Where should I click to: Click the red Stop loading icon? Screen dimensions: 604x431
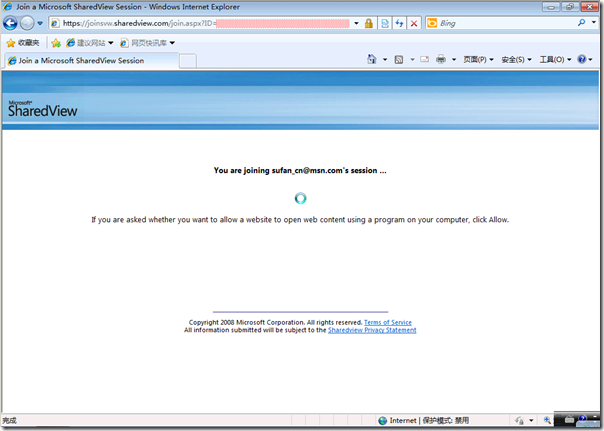[414, 23]
